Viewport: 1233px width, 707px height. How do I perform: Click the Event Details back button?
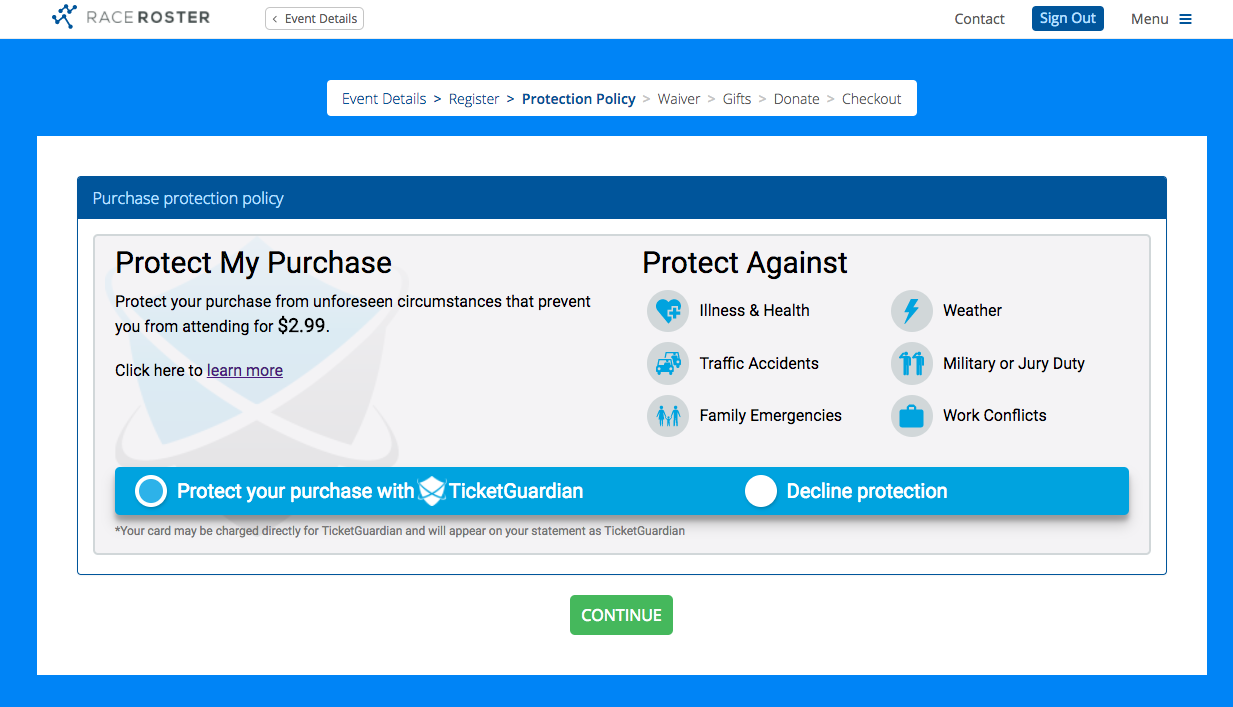coord(314,18)
